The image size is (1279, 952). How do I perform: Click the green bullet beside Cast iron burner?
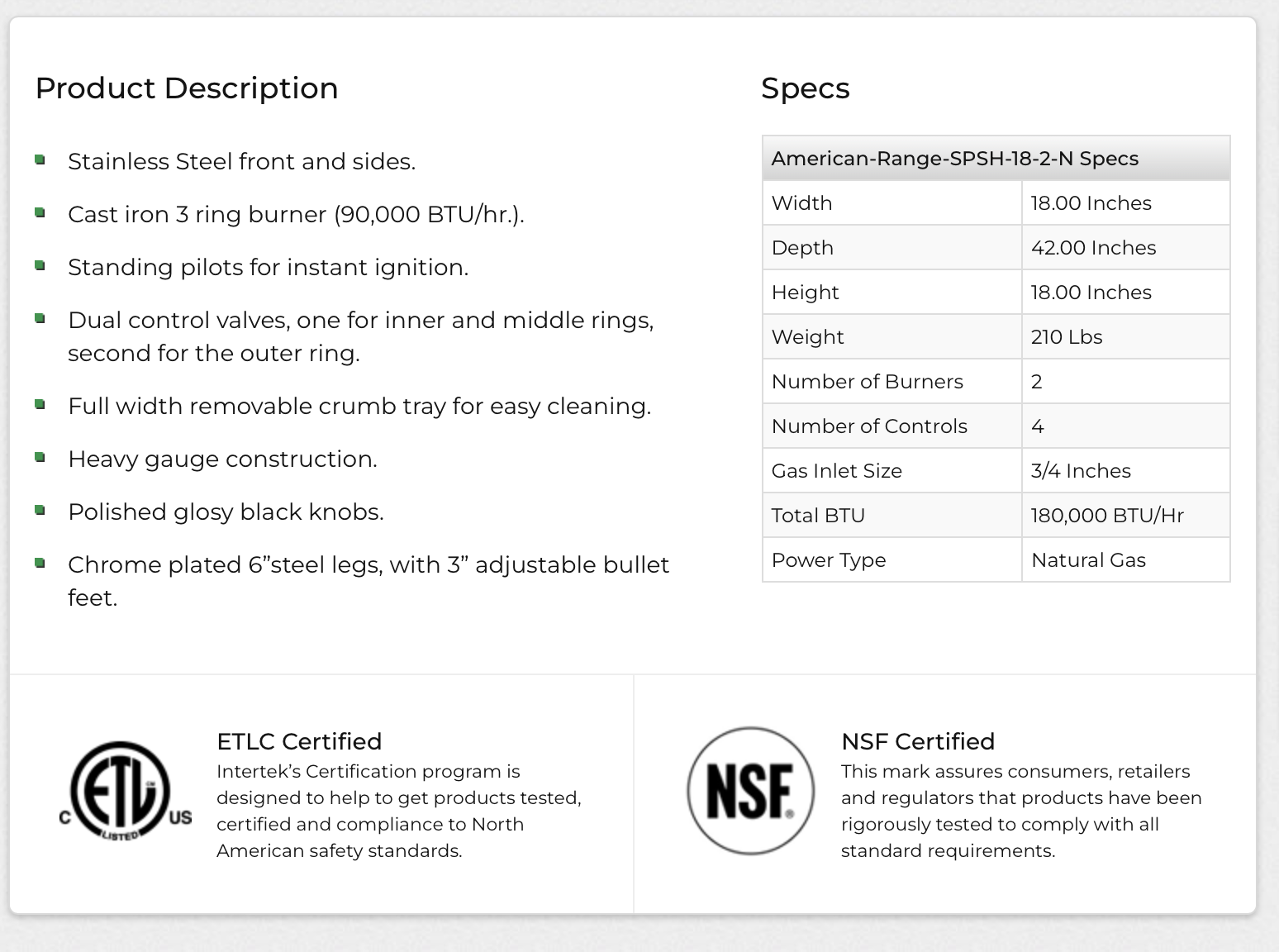(x=40, y=212)
